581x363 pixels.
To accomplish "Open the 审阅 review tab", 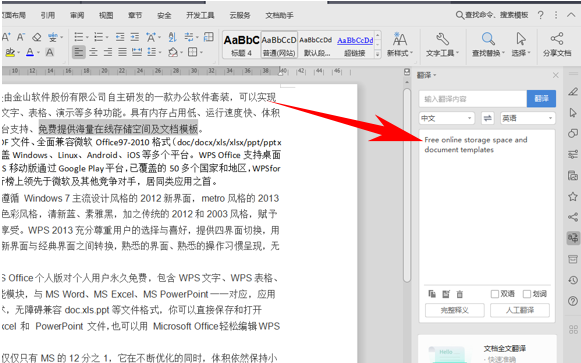I will (77, 15).
